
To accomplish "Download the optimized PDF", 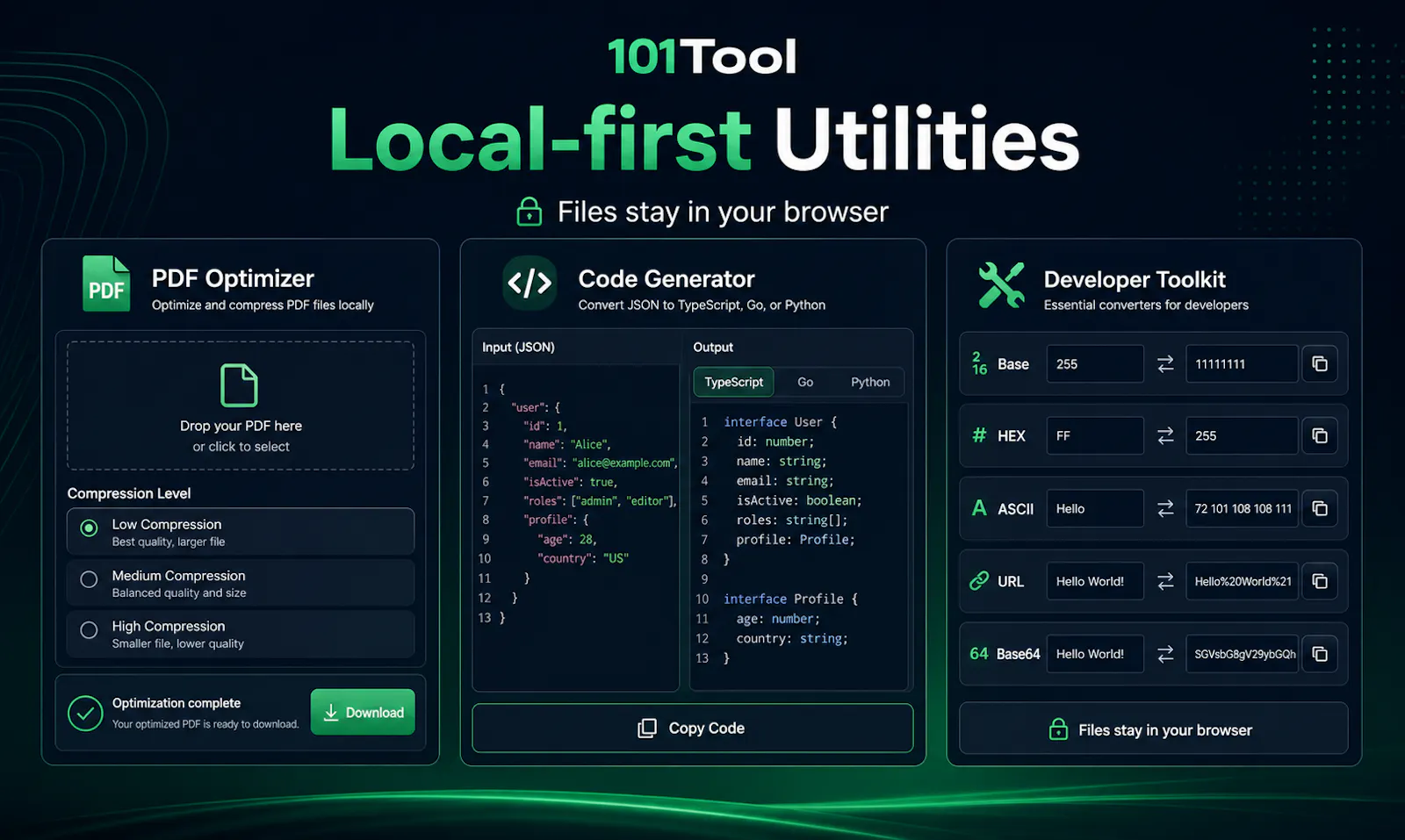I will pyautogui.click(x=363, y=712).
